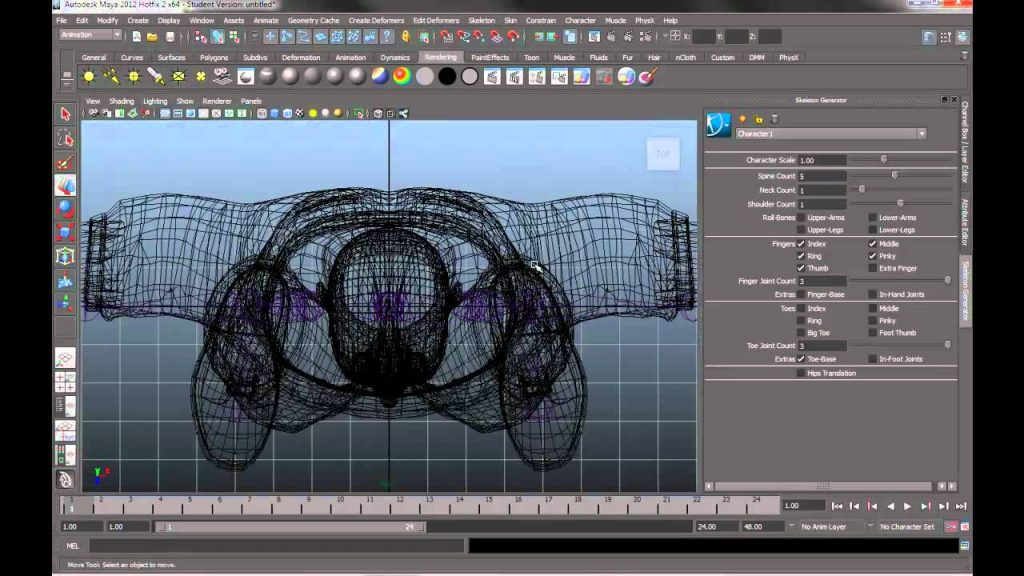Click the current frame field showing 1.00
The width and height of the screenshot is (1024, 576).
tap(803, 505)
